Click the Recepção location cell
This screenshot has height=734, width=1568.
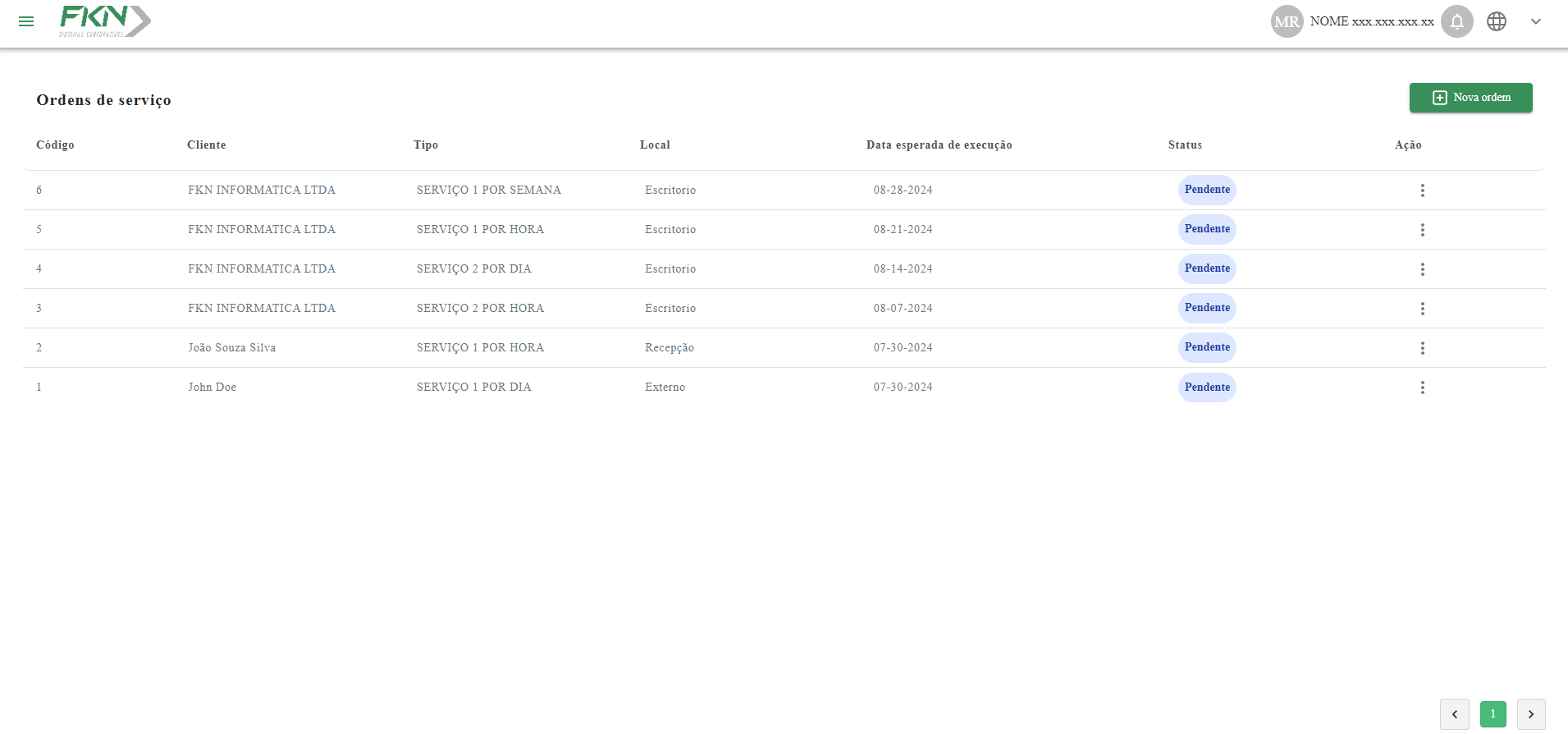pos(670,347)
